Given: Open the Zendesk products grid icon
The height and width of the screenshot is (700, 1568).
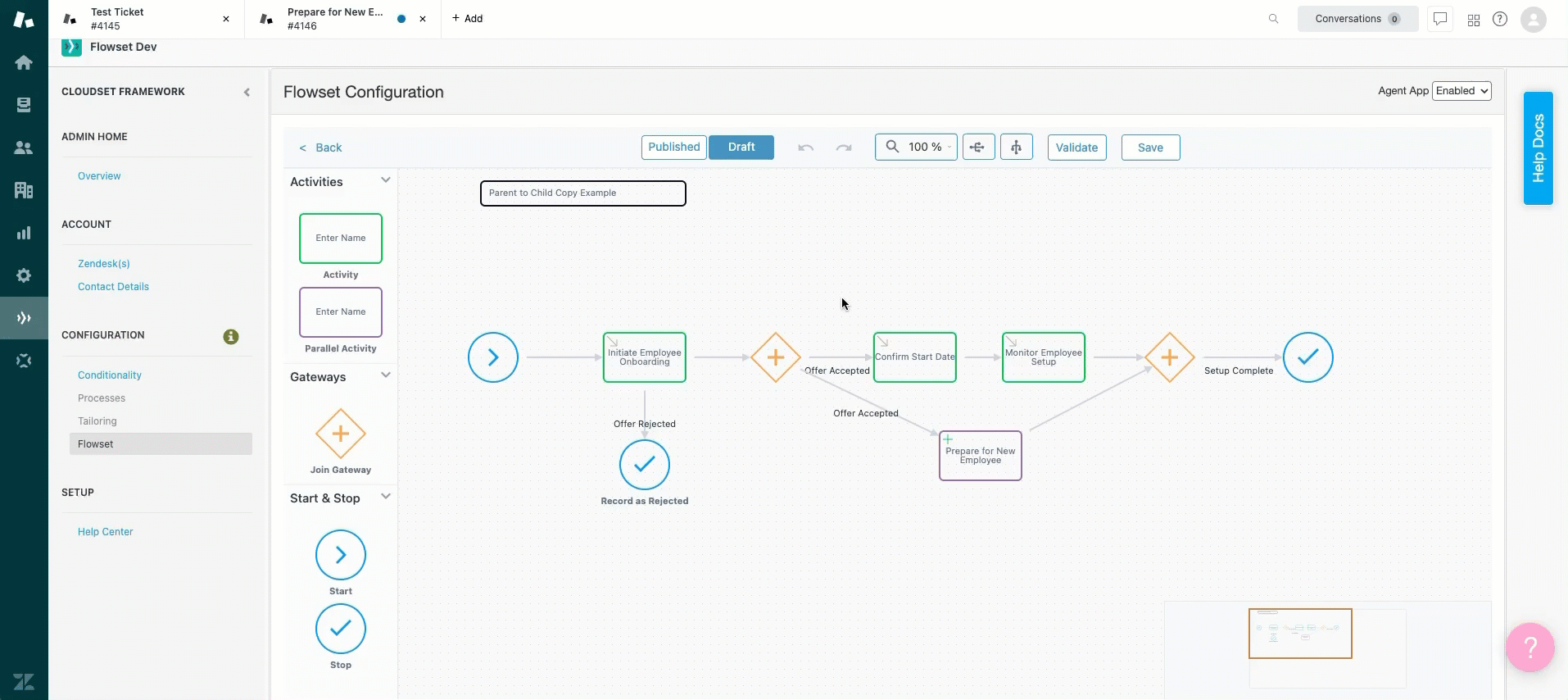Looking at the screenshot, I should (x=1474, y=20).
